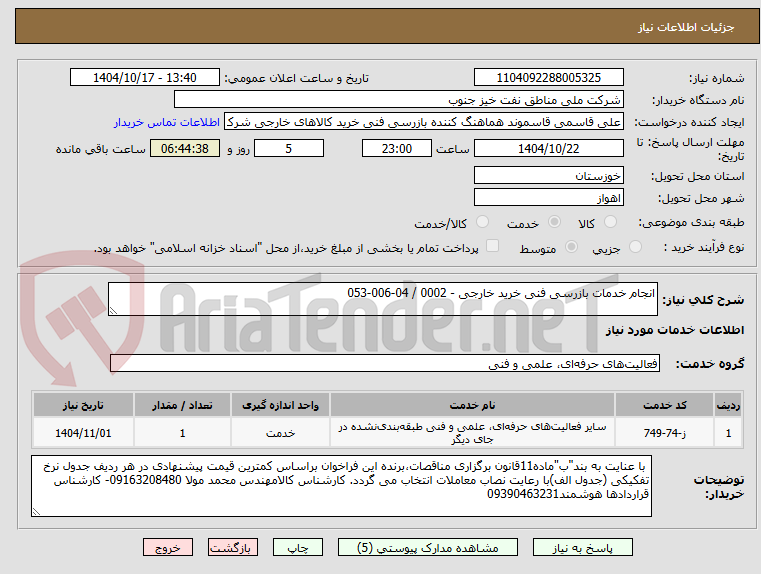Click the 'چاپ' print button

[x=298, y=547]
